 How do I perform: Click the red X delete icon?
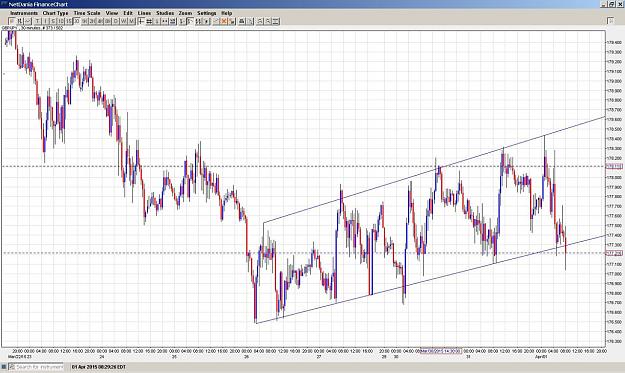tap(223, 21)
